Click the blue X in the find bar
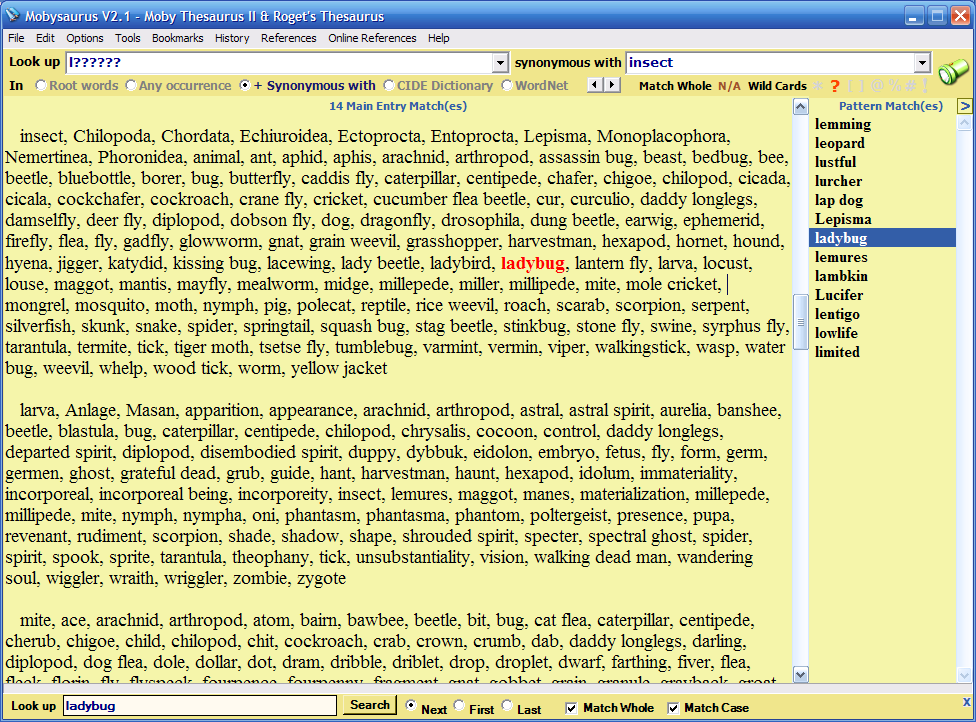Screen dimensions: 976x722 click(966, 701)
